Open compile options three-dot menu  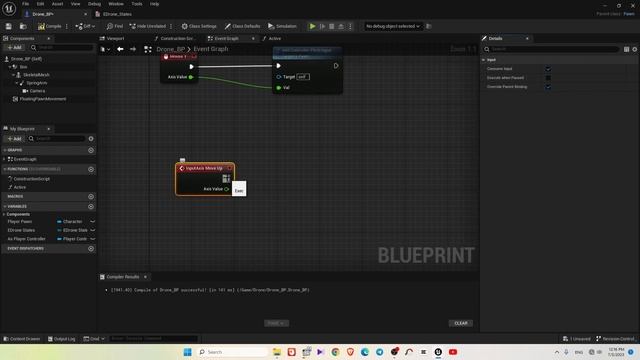[67, 26]
